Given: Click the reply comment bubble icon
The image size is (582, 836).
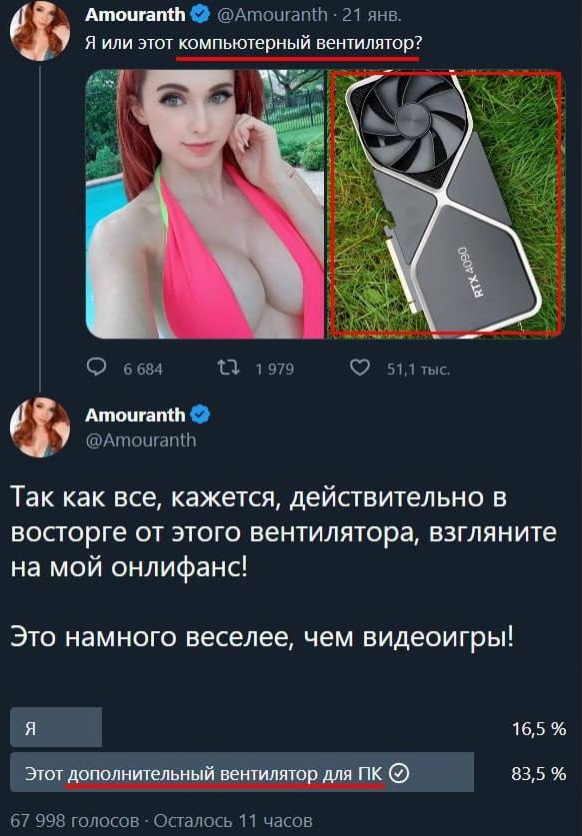Looking at the screenshot, I should point(96,367).
